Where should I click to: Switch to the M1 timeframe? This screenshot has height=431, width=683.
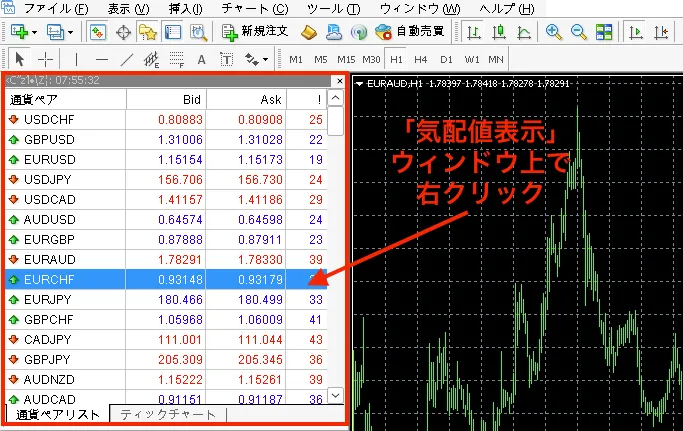(296, 59)
